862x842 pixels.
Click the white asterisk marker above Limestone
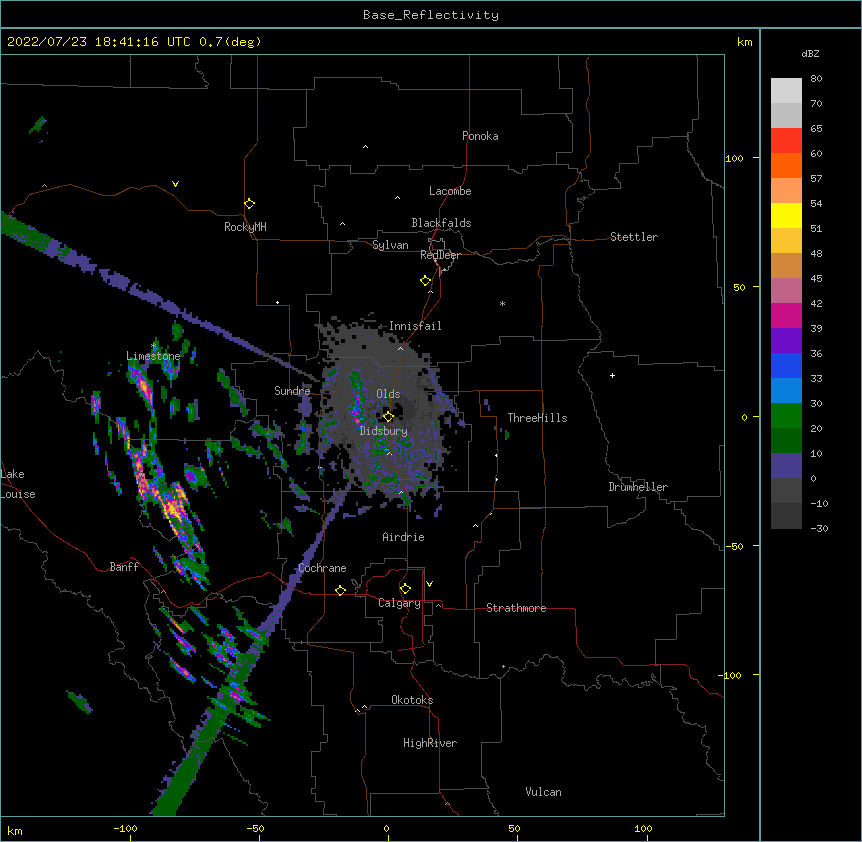coord(154,346)
